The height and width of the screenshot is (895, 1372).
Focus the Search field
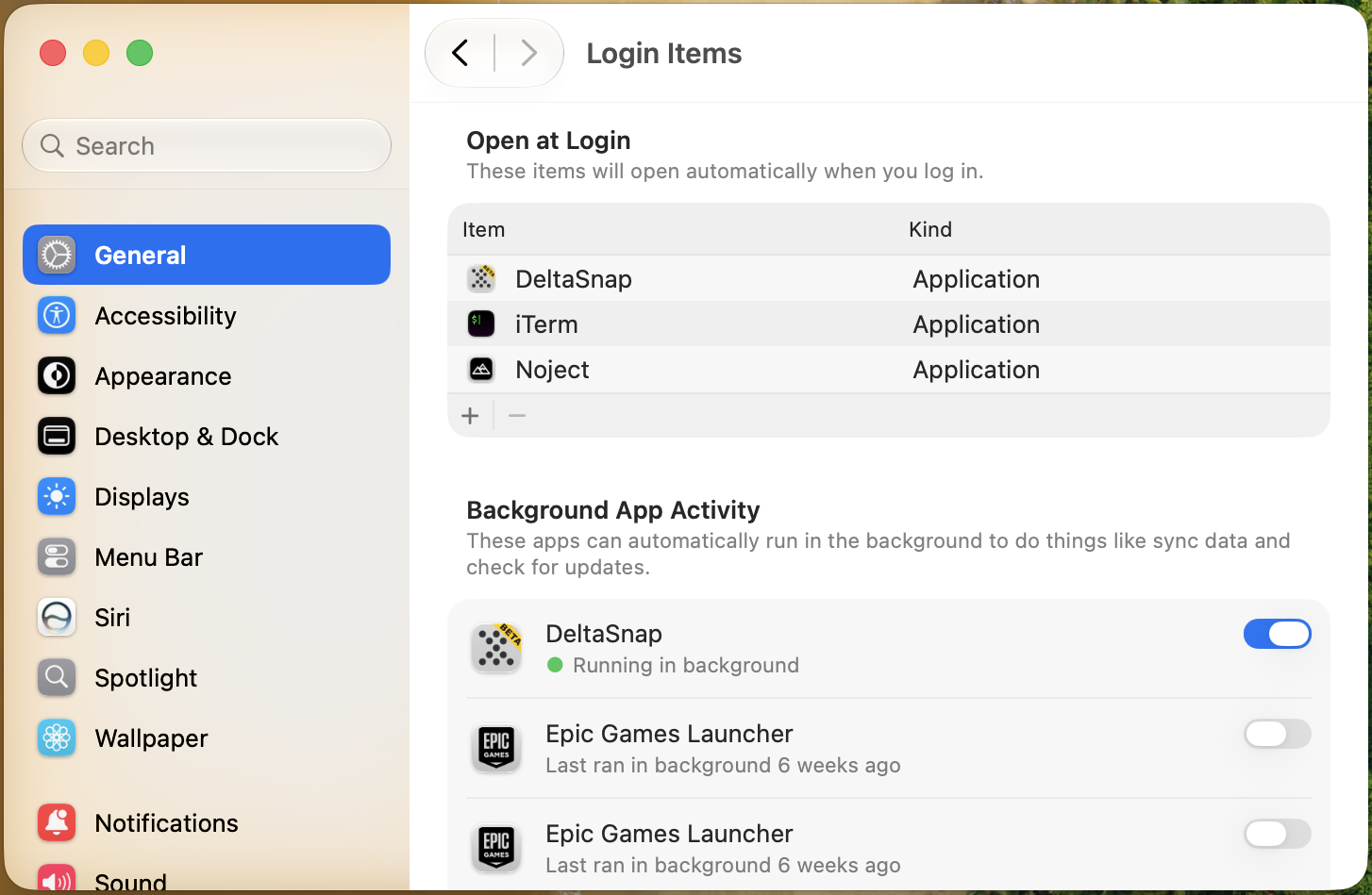[207, 145]
